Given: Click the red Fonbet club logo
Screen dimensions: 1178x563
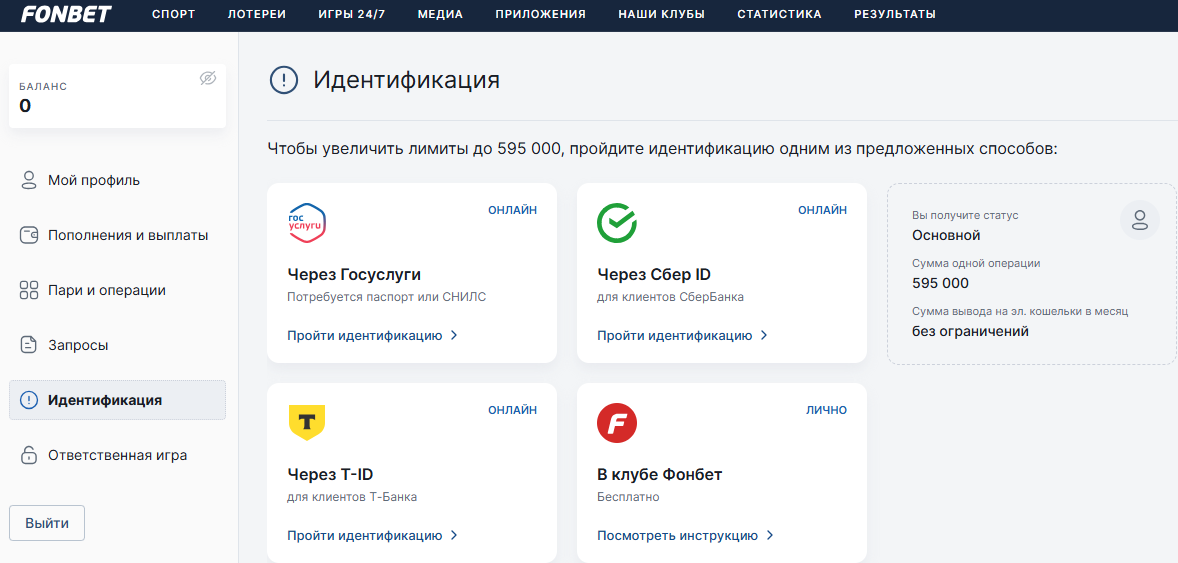Looking at the screenshot, I should [617, 423].
